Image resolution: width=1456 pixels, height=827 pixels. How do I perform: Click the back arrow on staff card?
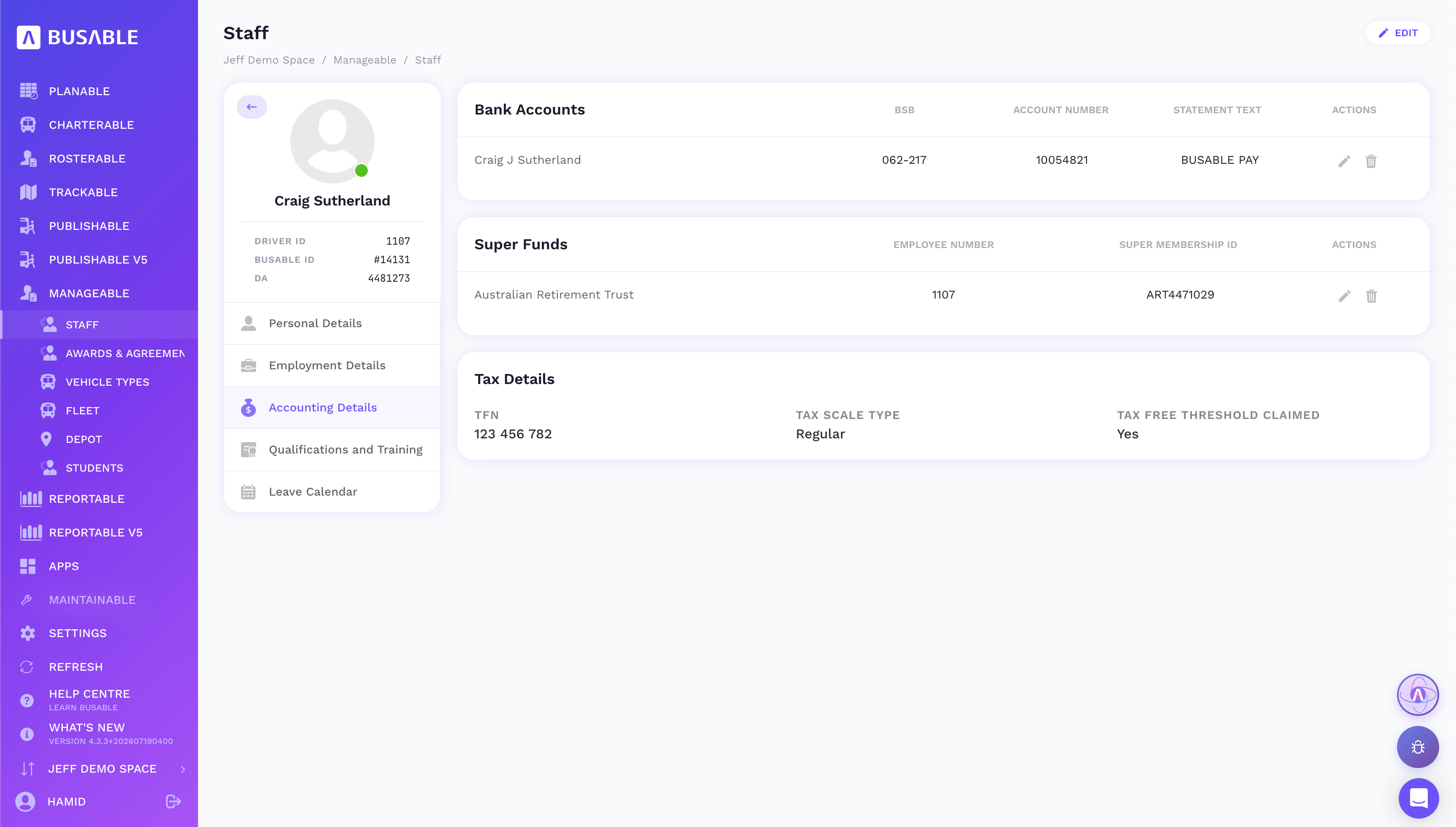pos(252,107)
